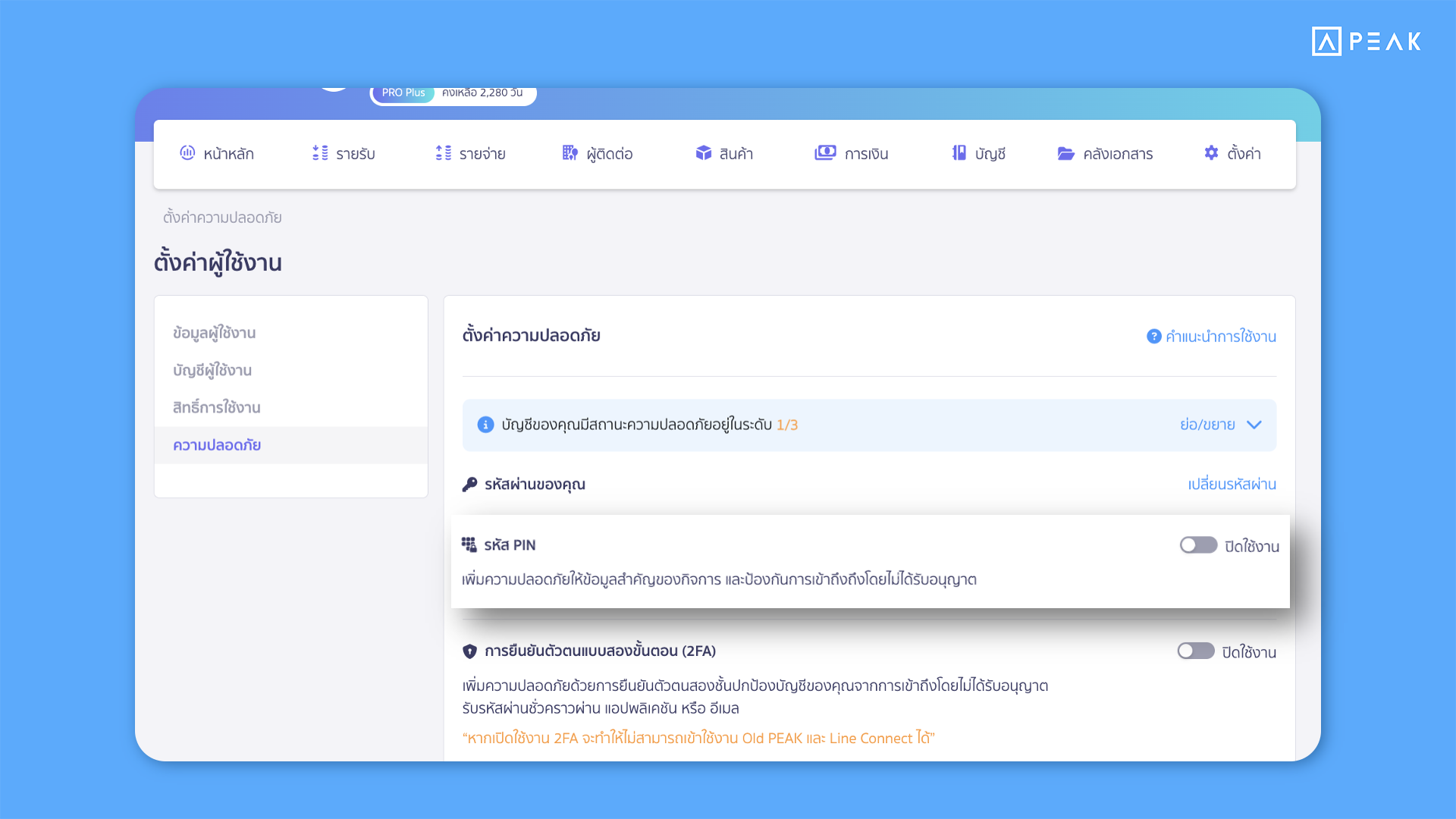Enable the two-factor authentication (2FA) switch
The height and width of the screenshot is (819, 1456).
point(1196,651)
